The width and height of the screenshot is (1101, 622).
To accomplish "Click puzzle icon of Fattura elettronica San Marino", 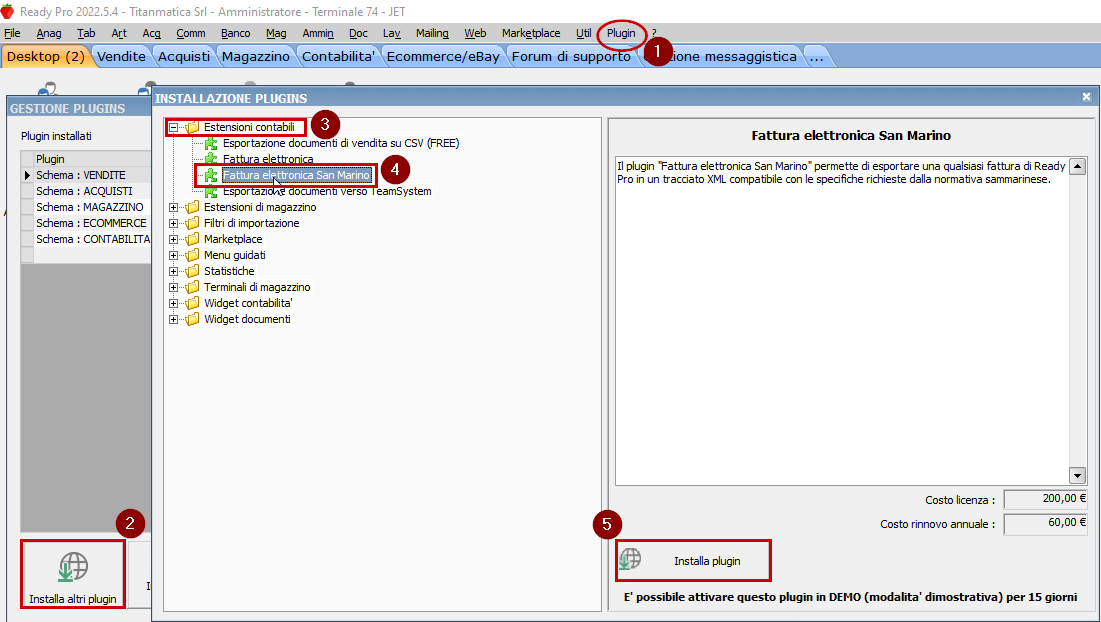I will 211,176.
